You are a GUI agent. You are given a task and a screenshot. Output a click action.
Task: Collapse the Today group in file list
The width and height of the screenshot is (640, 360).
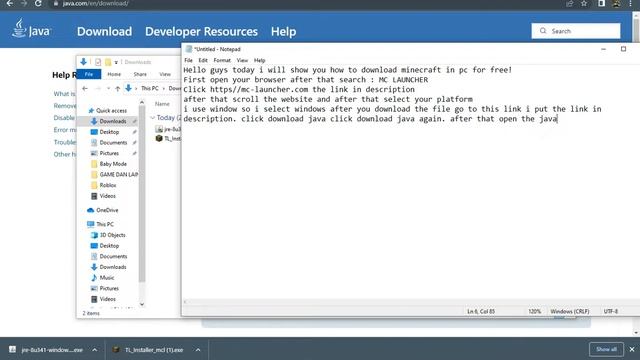[x=153, y=118]
